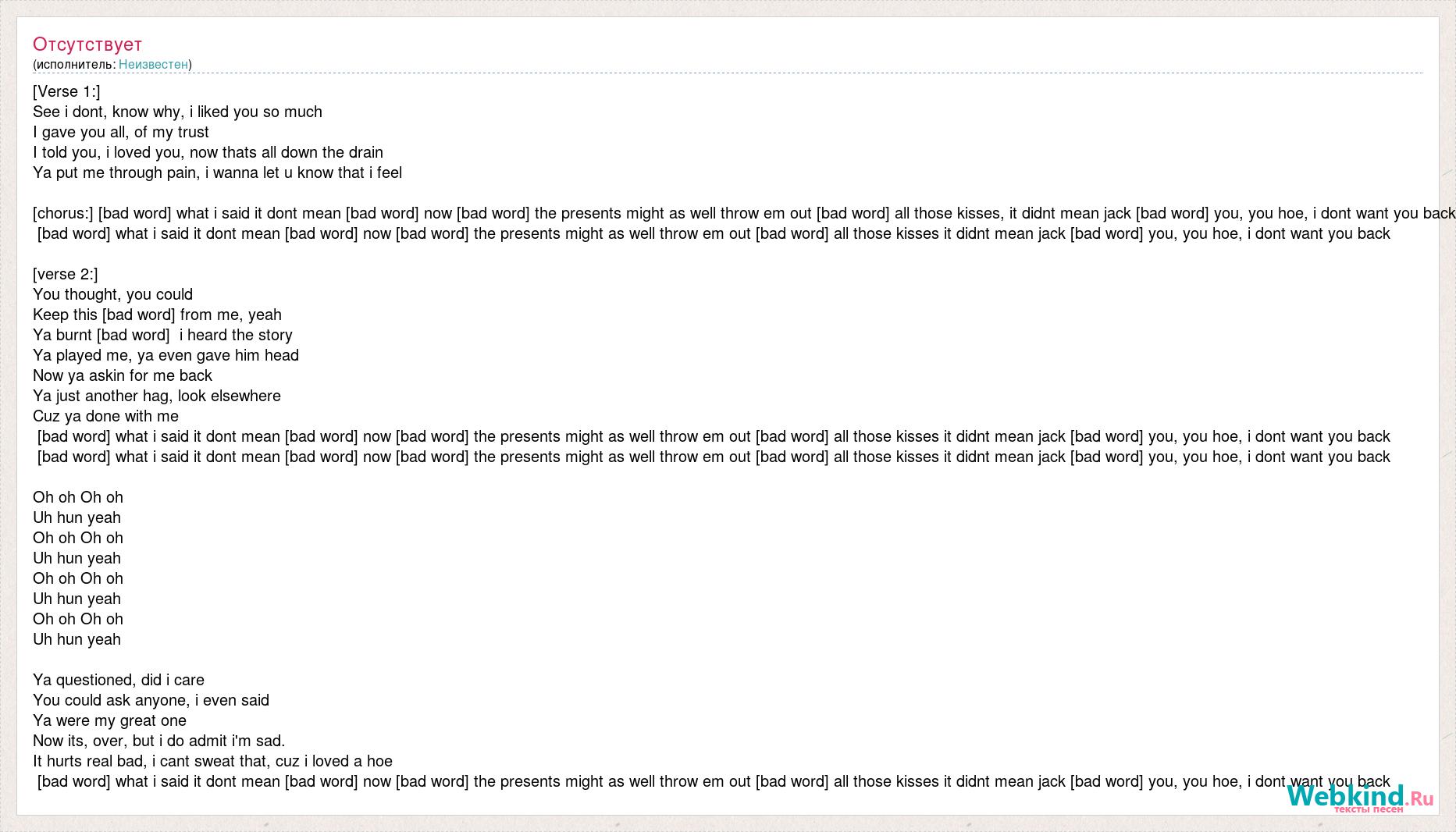Click the исполнитель label text
Image resolution: width=1456 pixels, height=832 pixels.
pyautogui.click(x=76, y=64)
